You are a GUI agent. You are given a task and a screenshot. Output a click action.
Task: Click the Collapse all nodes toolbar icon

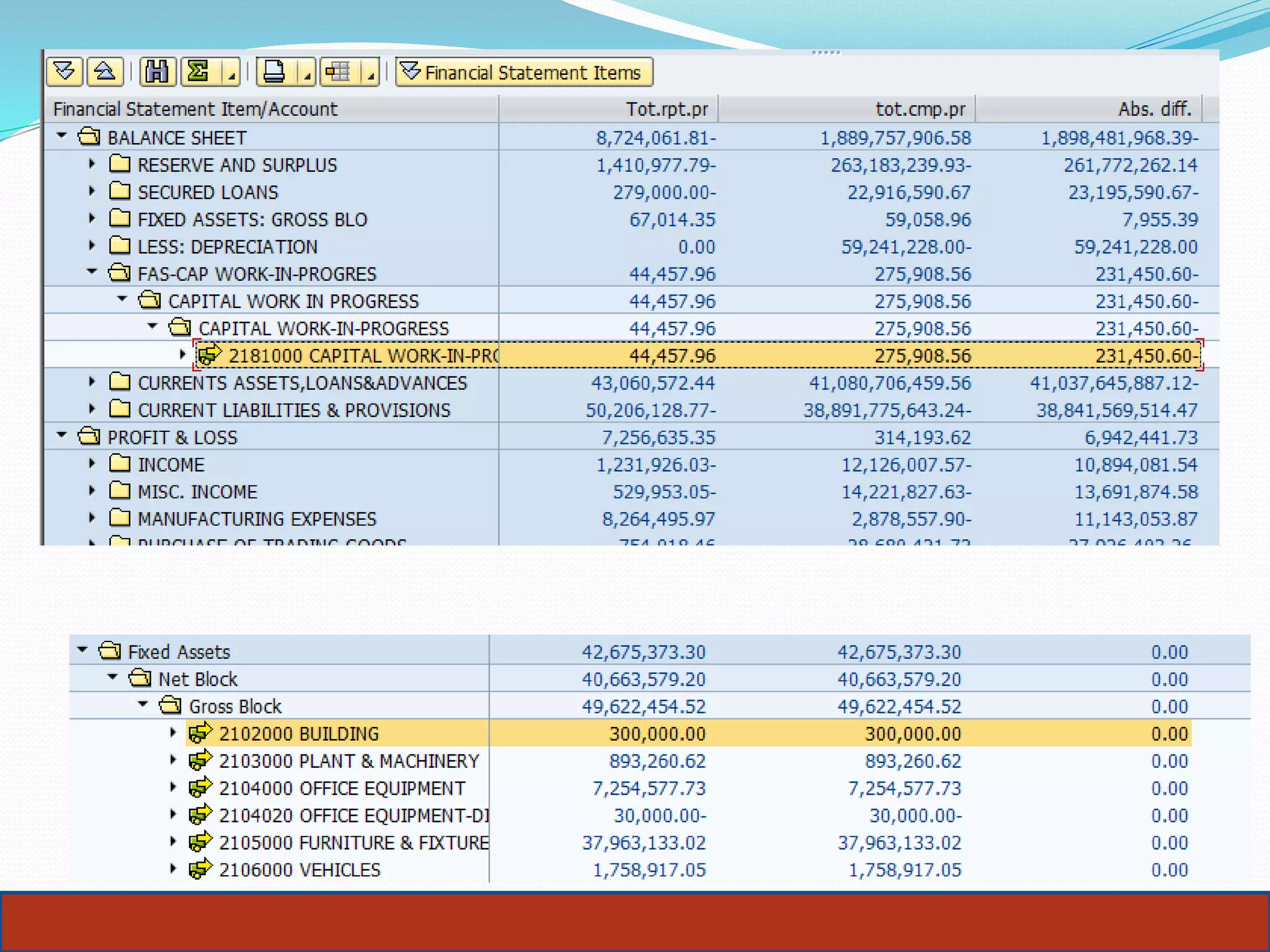click(x=105, y=72)
